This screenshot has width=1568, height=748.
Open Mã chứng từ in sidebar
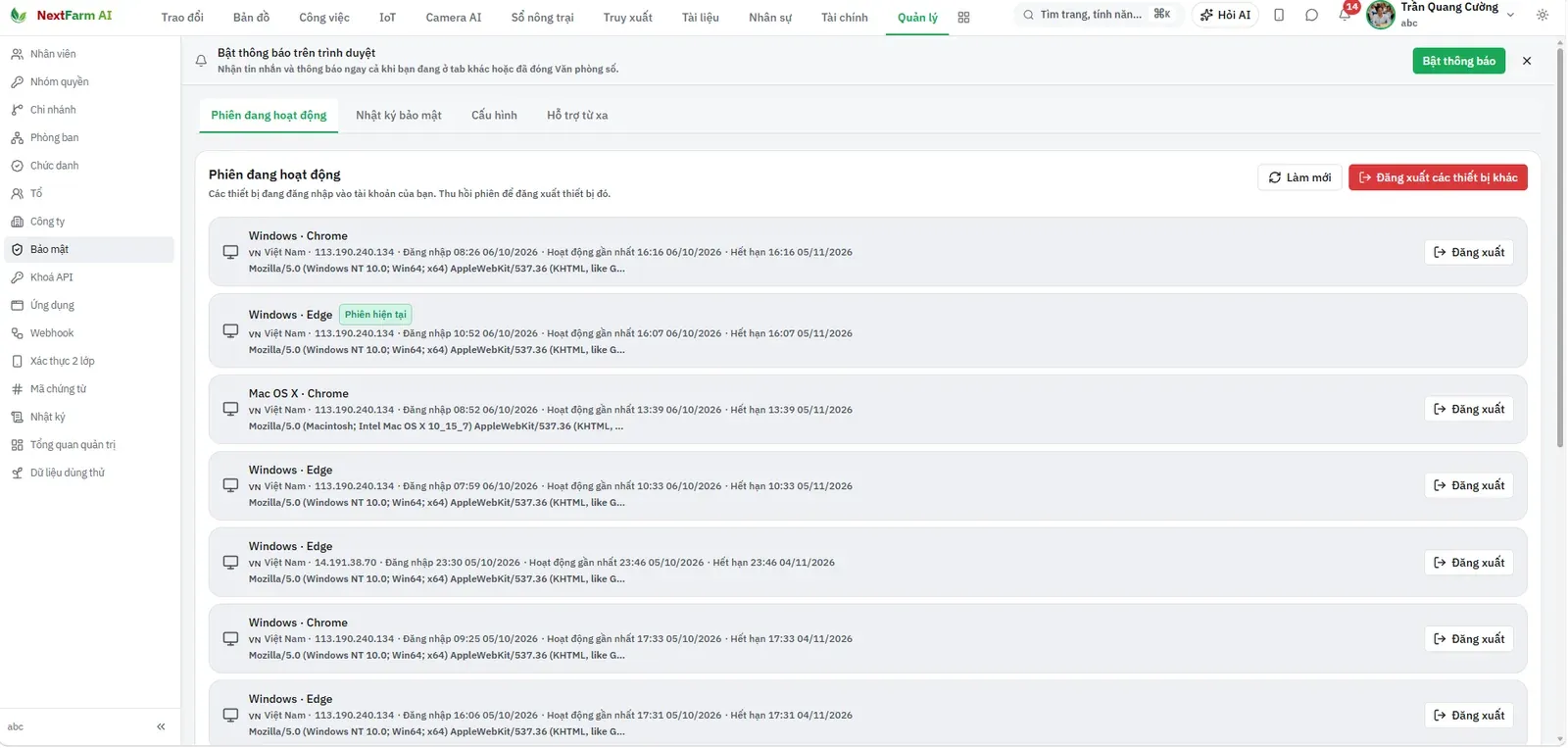[89, 389]
